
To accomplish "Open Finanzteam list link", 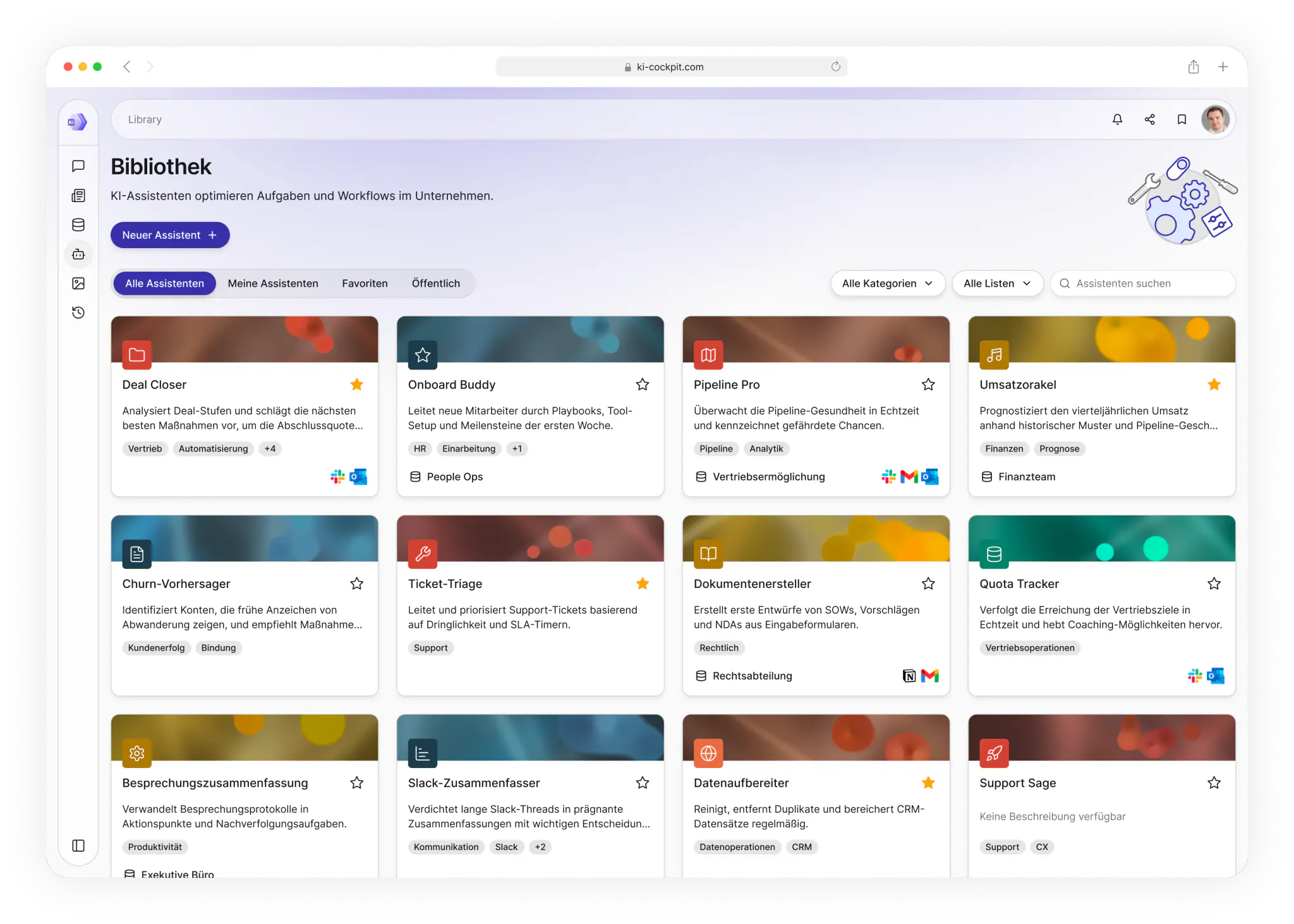I will click(x=1018, y=477).
